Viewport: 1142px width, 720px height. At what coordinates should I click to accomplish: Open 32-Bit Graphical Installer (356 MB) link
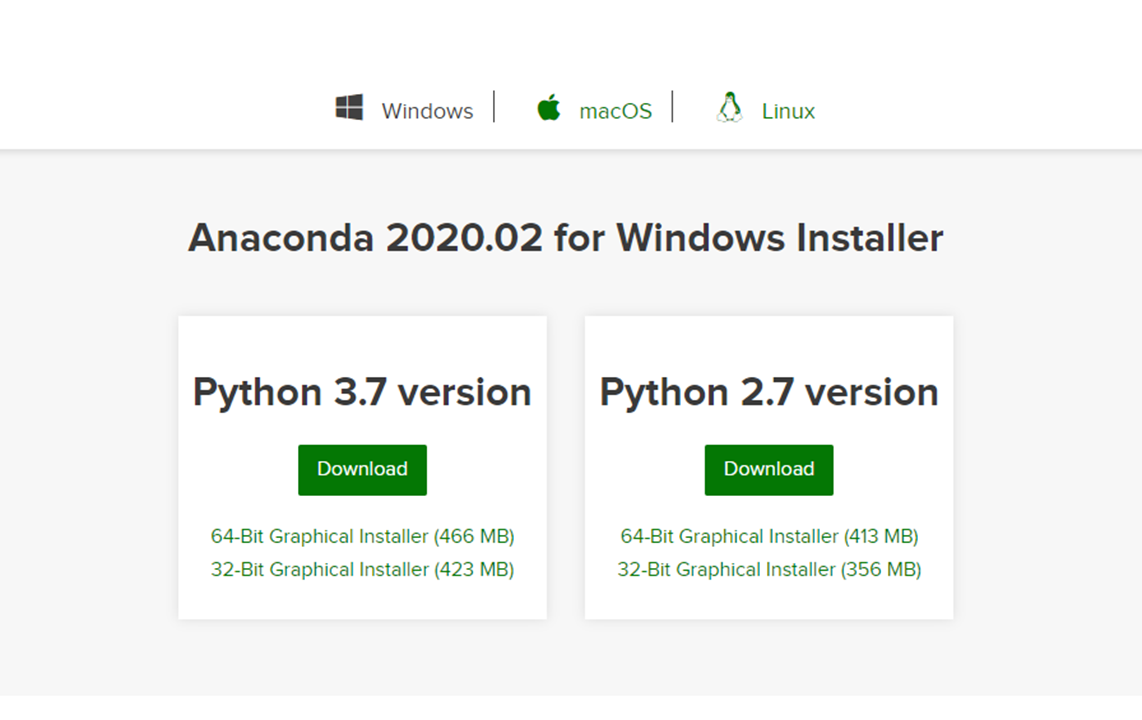tap(769, 569)
